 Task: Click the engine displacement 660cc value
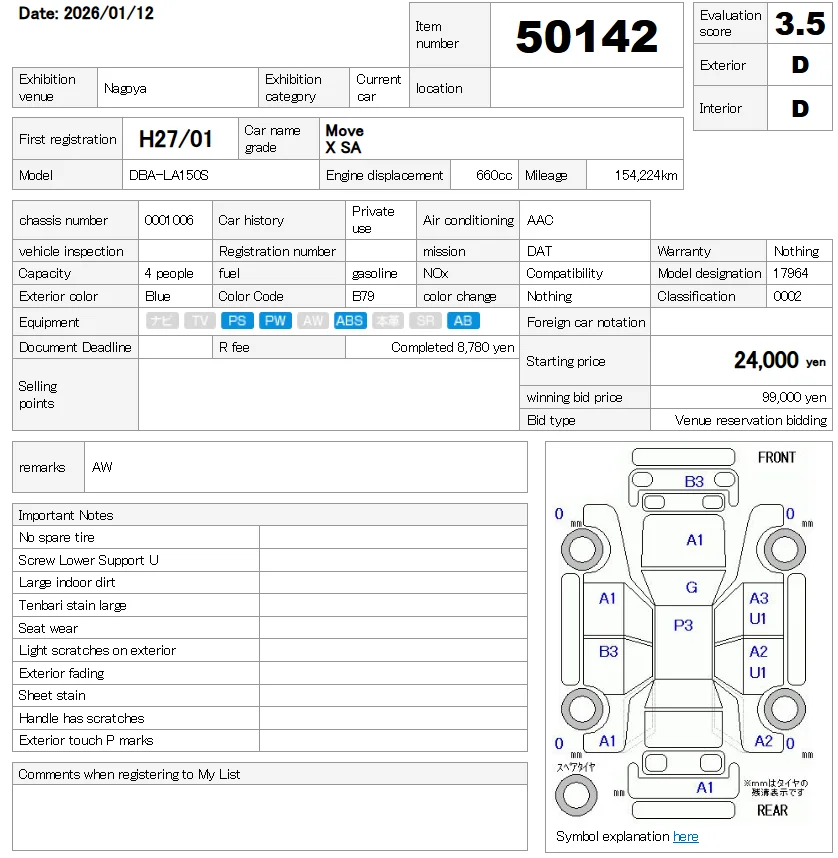tap(494, 175)
